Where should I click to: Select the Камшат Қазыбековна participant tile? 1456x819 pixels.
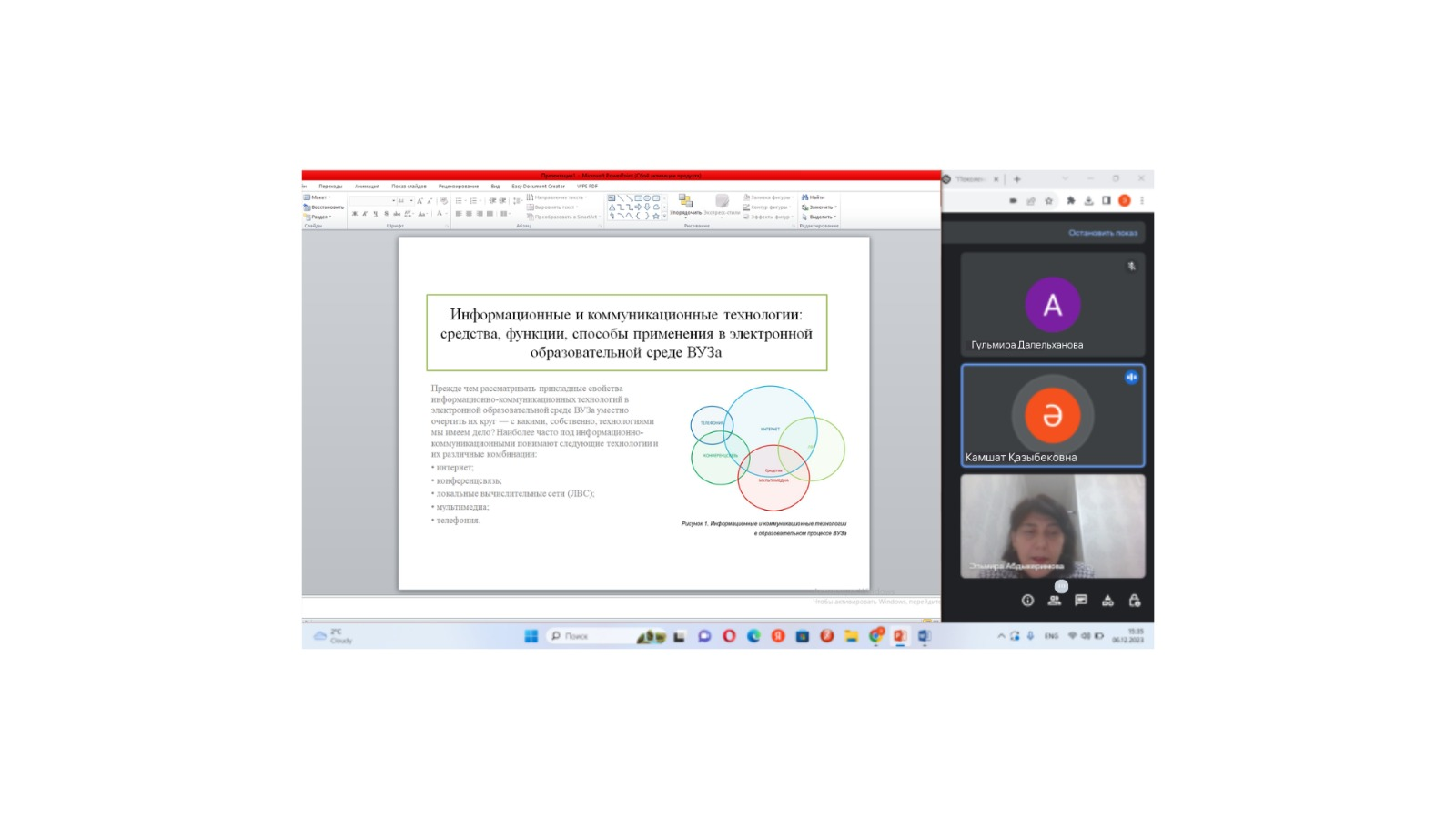(1052, 416)
